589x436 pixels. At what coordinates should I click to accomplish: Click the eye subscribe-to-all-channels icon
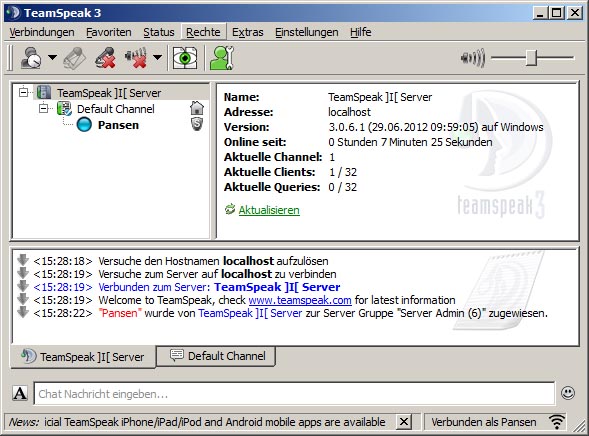tap(185, 58)
